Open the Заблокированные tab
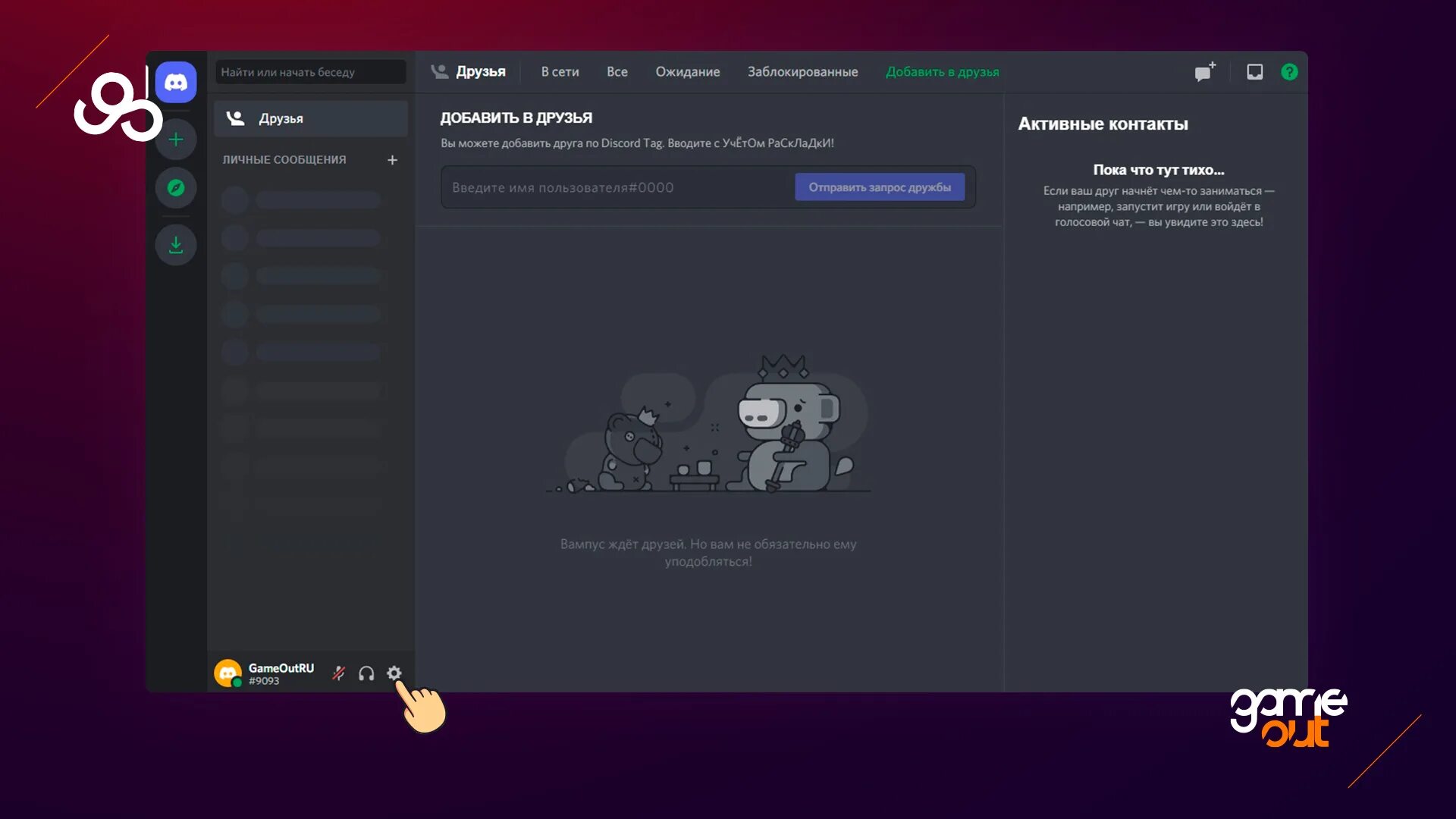Image resolution: width=1456 pixels, height=819 pixels. [802, 72]
